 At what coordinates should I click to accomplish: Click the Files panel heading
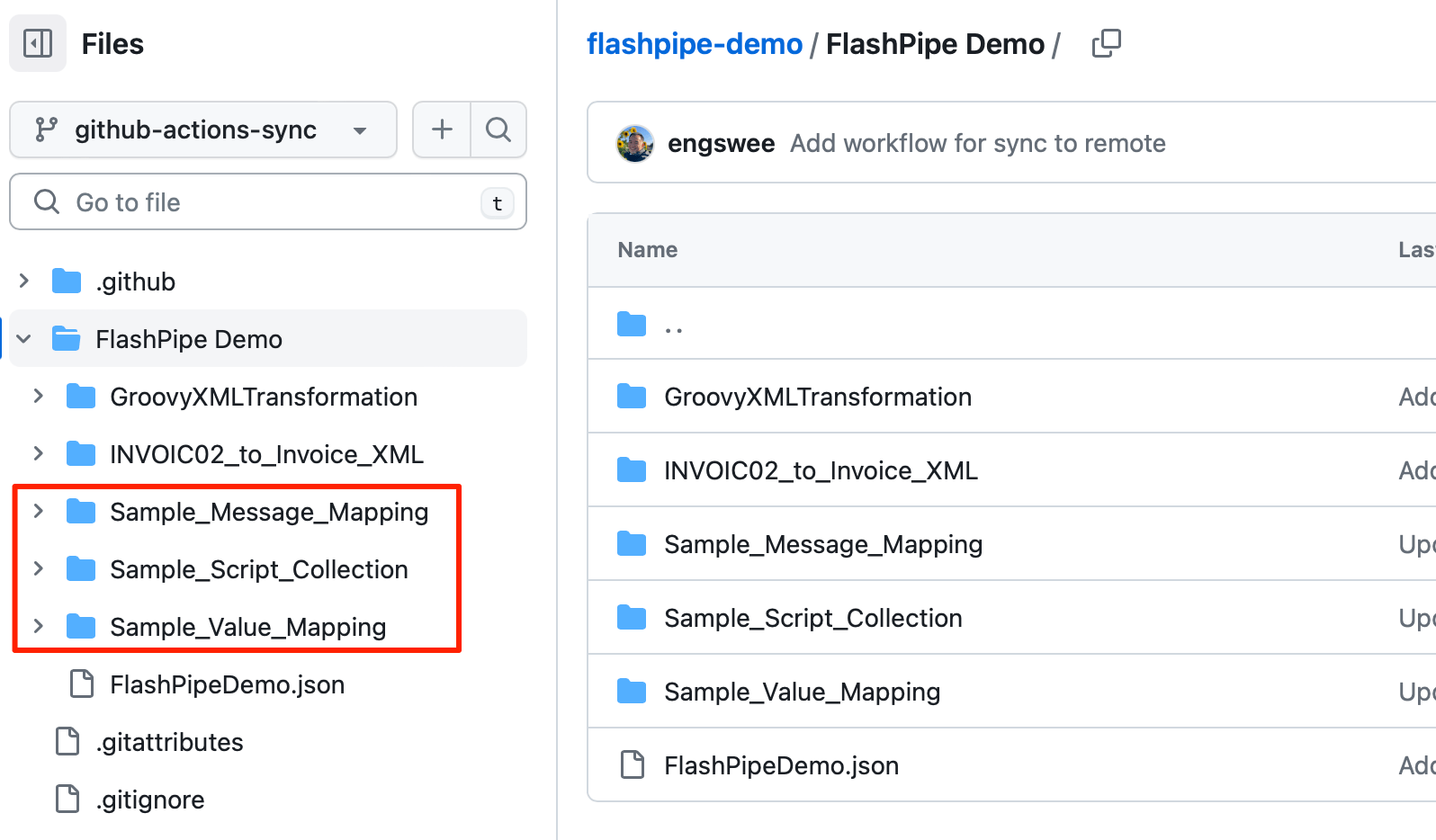point(112,43)
